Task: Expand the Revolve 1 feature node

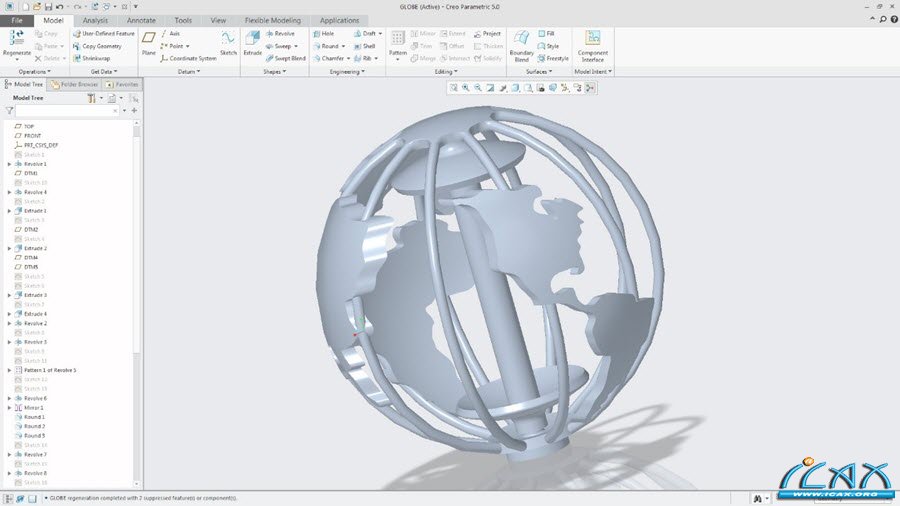Action: tap(10, 164)
